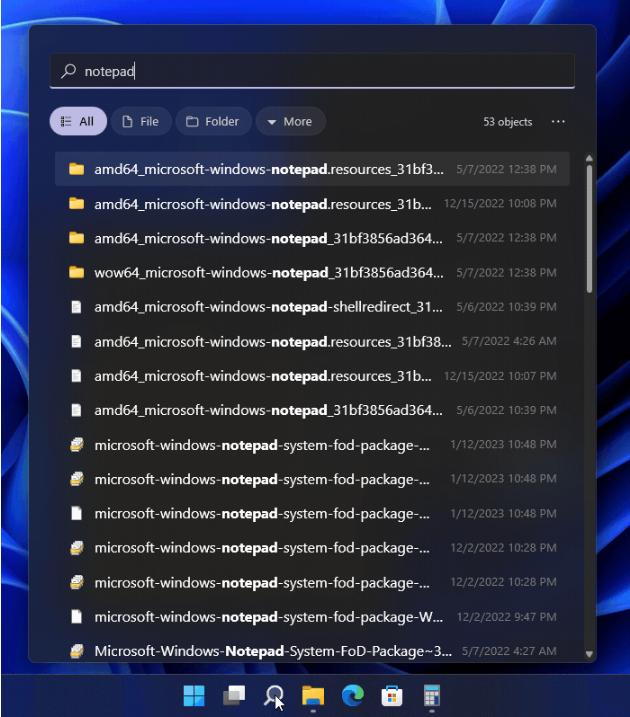Click the results list scrollbar thumb

(x=589, y=229)
